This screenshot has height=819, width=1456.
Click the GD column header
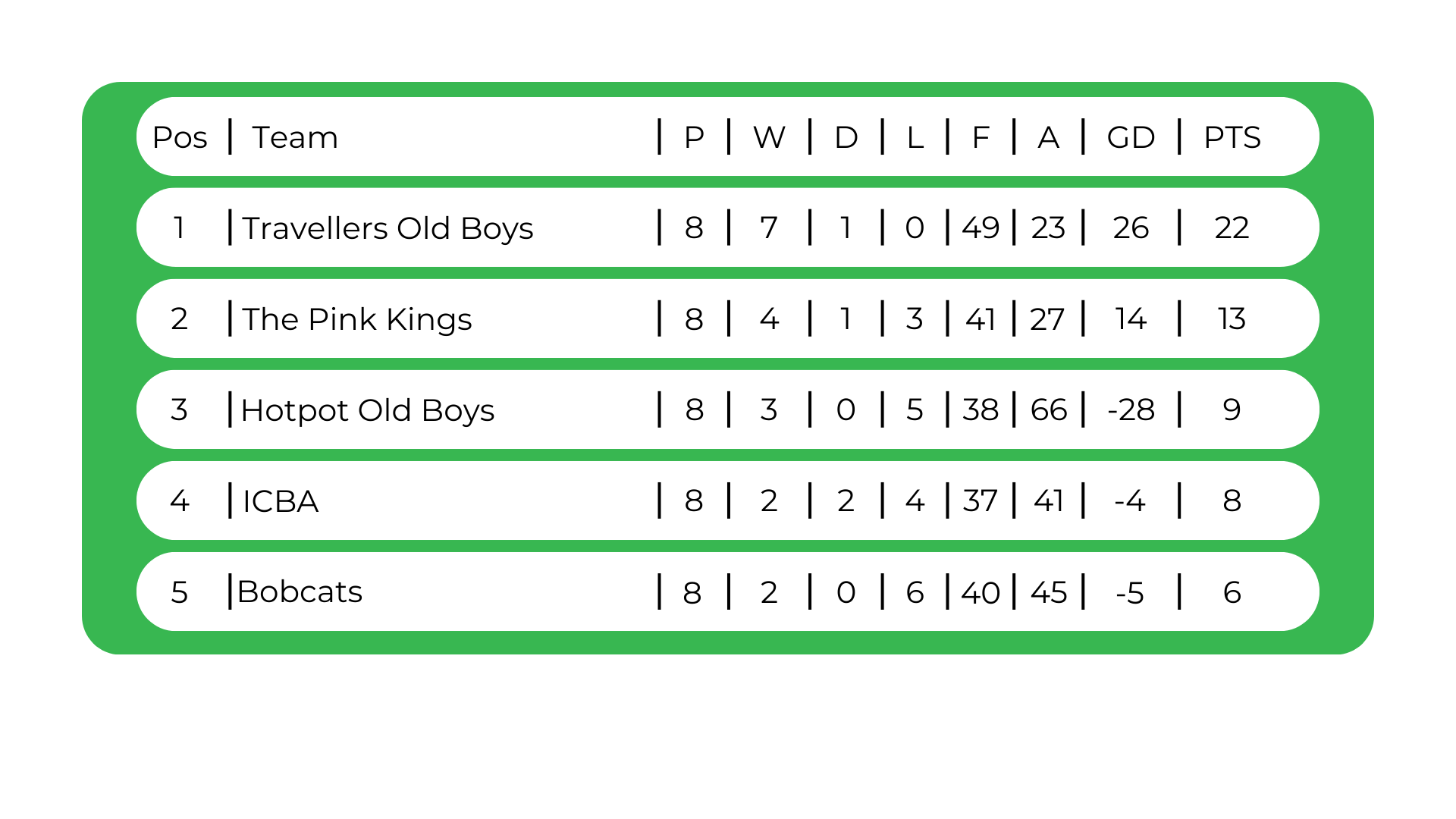tap(1131, 137)
